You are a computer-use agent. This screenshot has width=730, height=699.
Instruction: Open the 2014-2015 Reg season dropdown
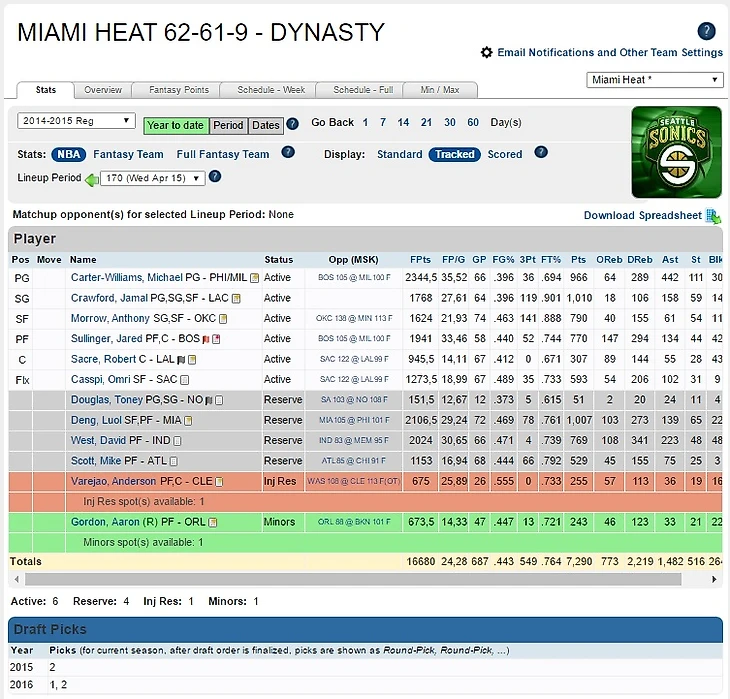(x=76, y=121)
